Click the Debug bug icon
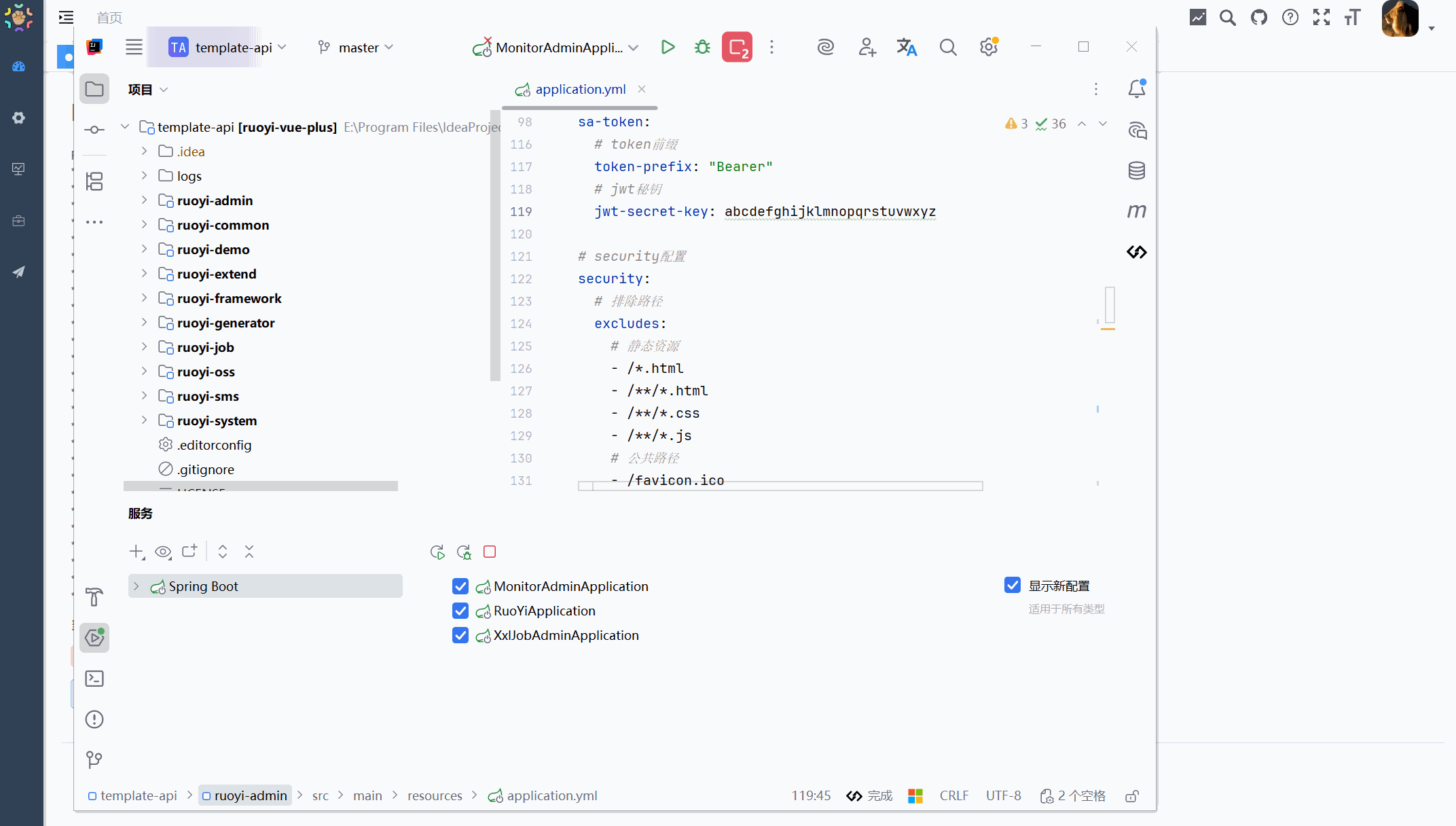1456x826 pixels. click(702, 47)
